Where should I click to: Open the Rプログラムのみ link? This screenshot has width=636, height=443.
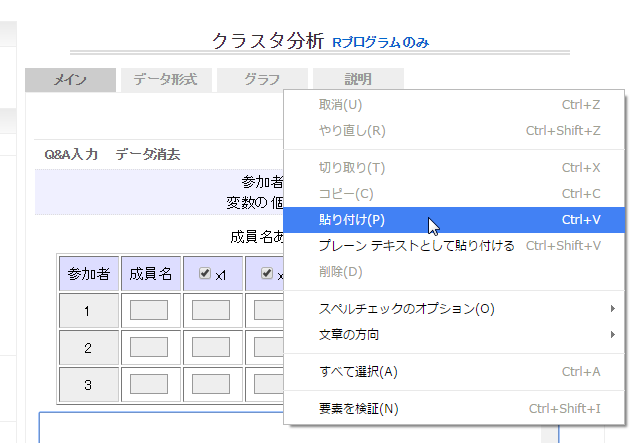point(380,42)
